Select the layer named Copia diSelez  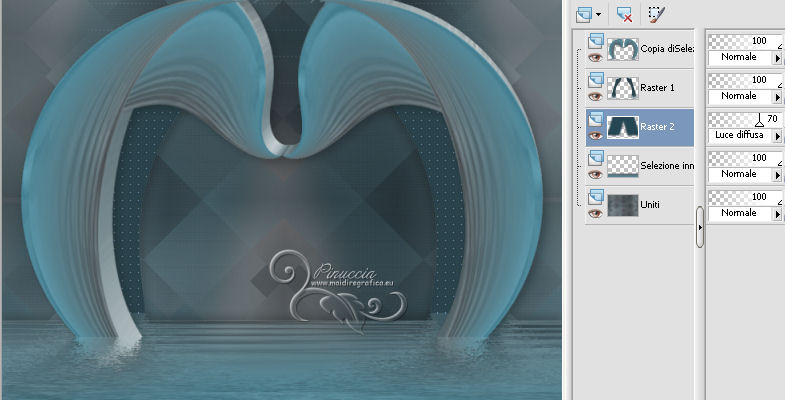[667, 49]
